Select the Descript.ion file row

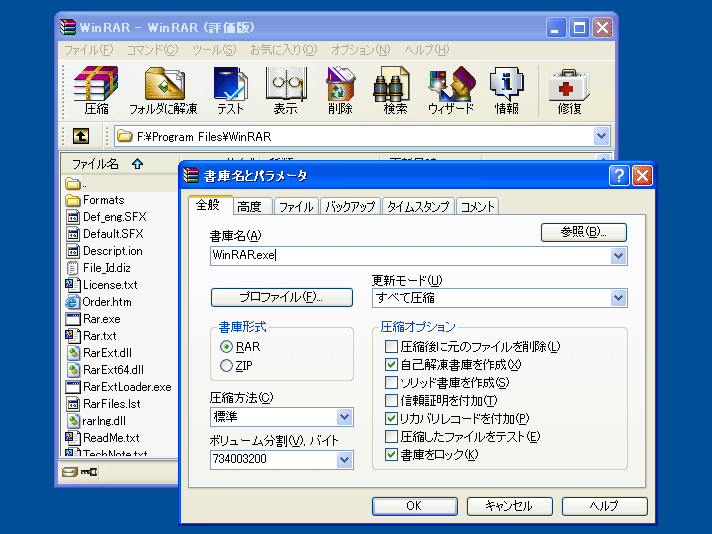104,251
